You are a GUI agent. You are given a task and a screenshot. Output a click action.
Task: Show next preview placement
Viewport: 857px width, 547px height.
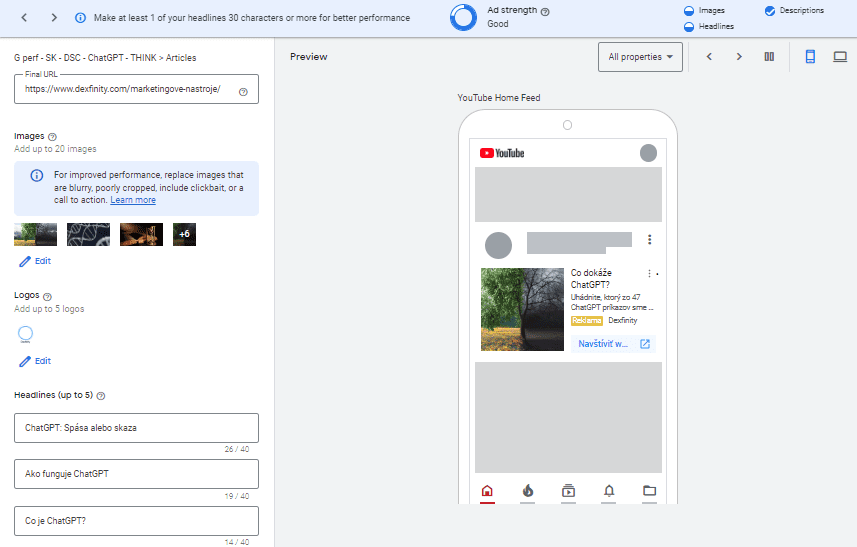[739, 56]
